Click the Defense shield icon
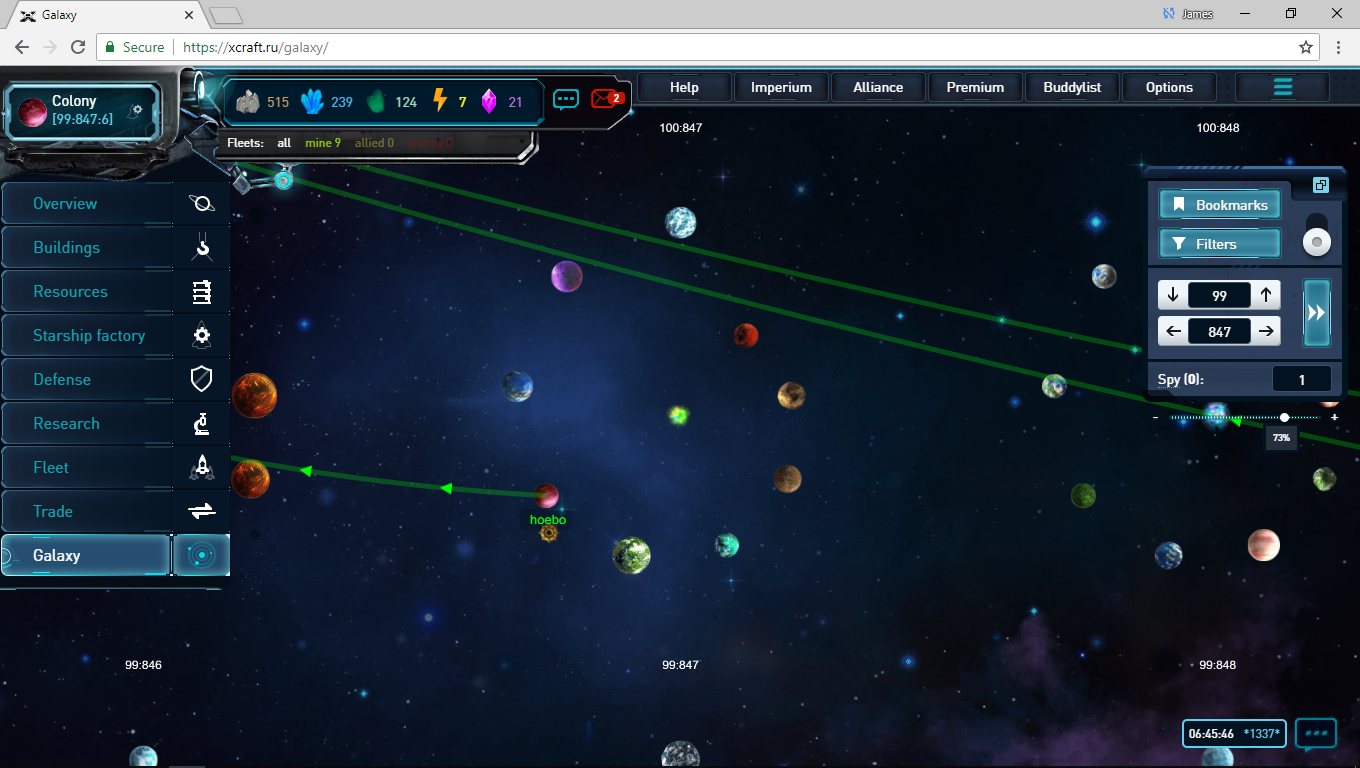The width and height of the screenshot is (1360, 768). click(x=202, y=379)
